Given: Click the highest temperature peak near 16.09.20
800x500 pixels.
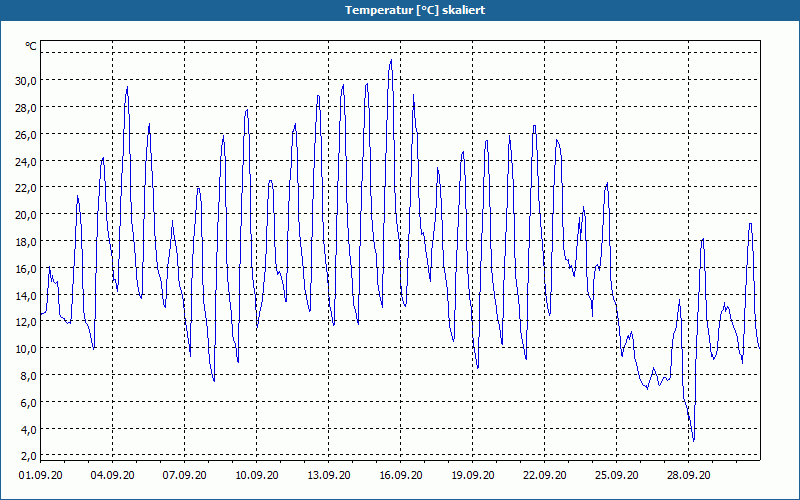Looking at the screenshot, I should [x=391, y=61].
